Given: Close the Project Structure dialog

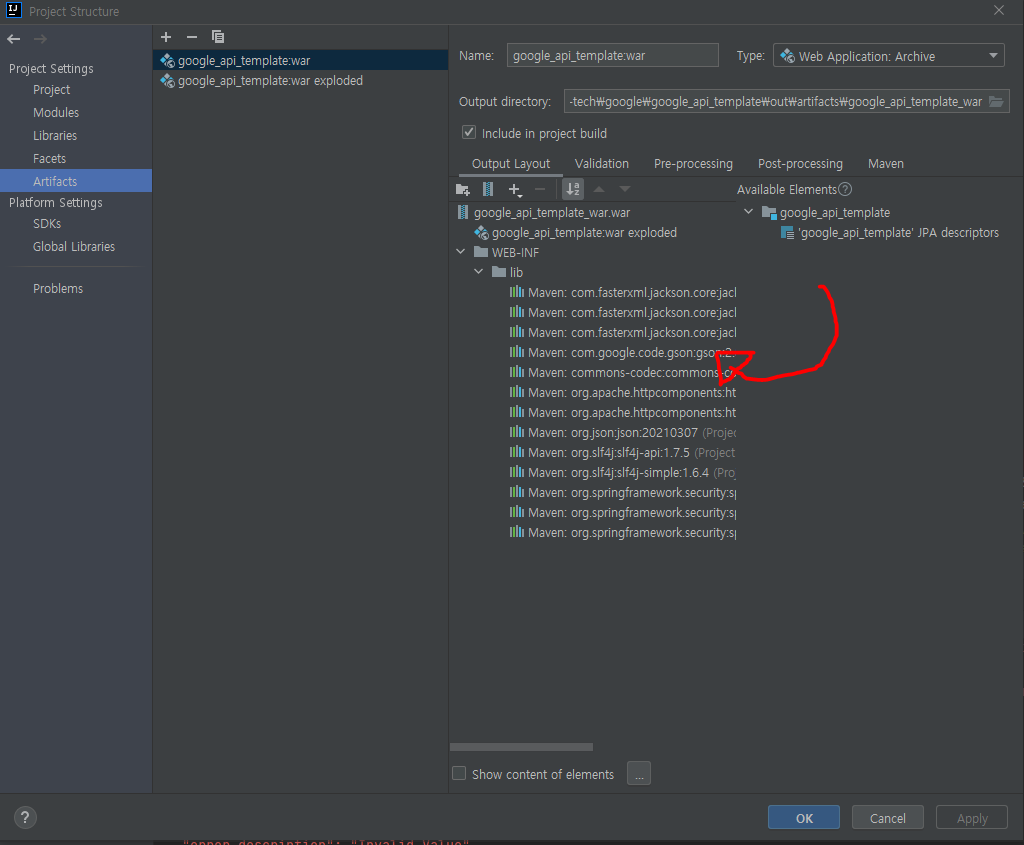Looking at the screenshot, I should pyautogui.click(x=999, y=10).
